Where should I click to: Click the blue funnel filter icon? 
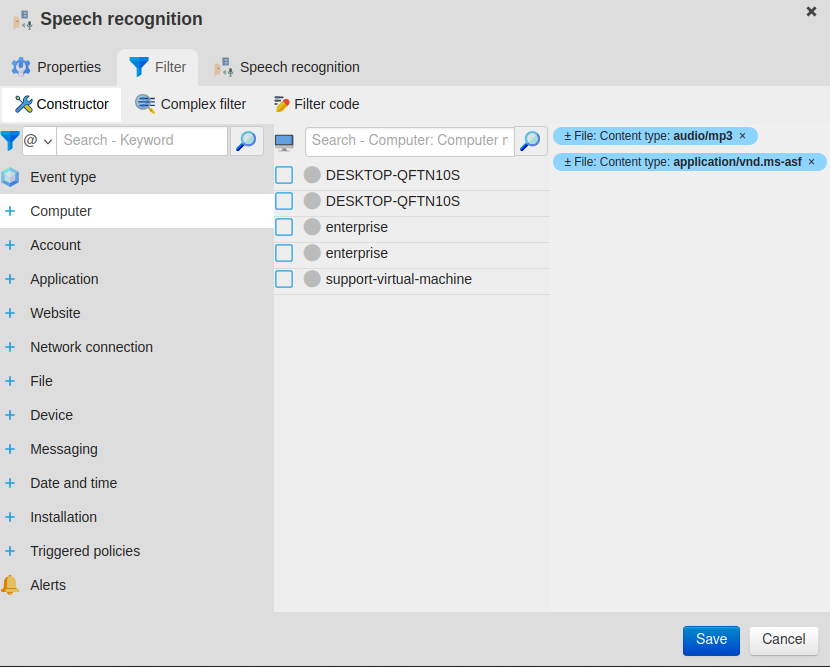10,141
